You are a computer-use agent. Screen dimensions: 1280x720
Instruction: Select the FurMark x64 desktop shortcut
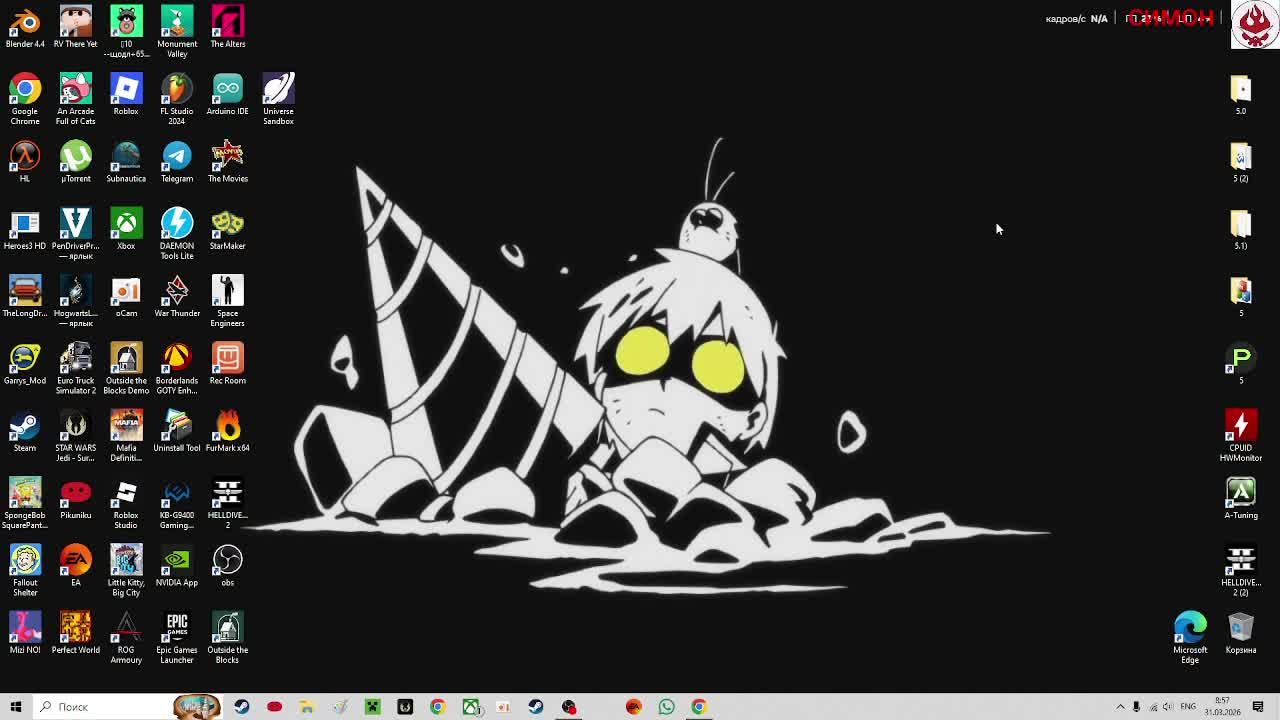tap(227, 431)
